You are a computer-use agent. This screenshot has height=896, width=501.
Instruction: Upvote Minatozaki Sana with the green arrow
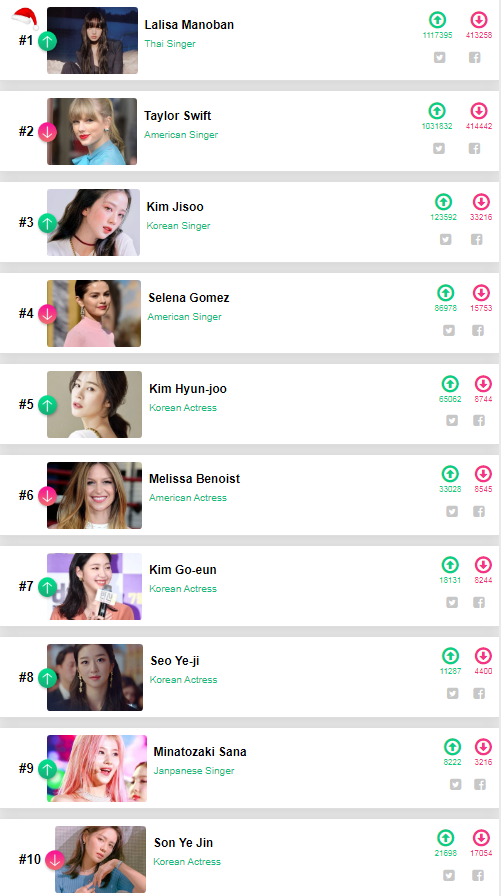[452, 747]
